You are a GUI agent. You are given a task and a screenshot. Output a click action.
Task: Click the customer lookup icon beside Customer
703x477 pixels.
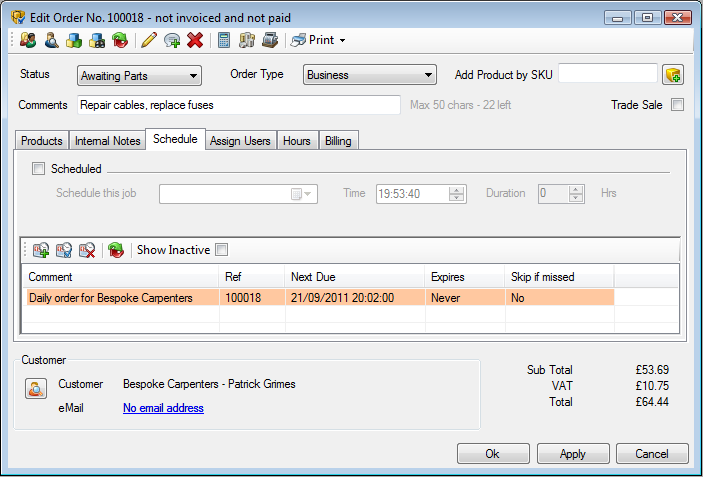pyautogui.click(x=35, y=389)
